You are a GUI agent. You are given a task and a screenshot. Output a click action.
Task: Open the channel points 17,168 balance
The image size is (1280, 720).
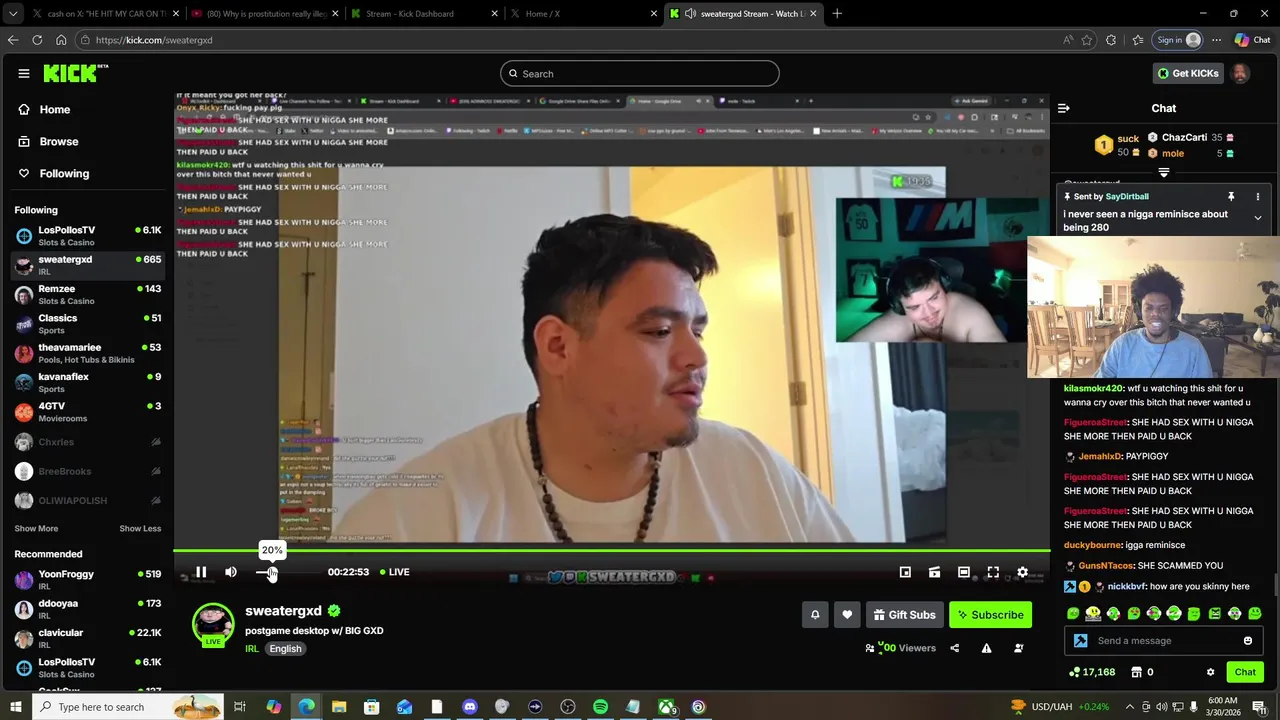pyautogui.click(x=1092, y=672)
